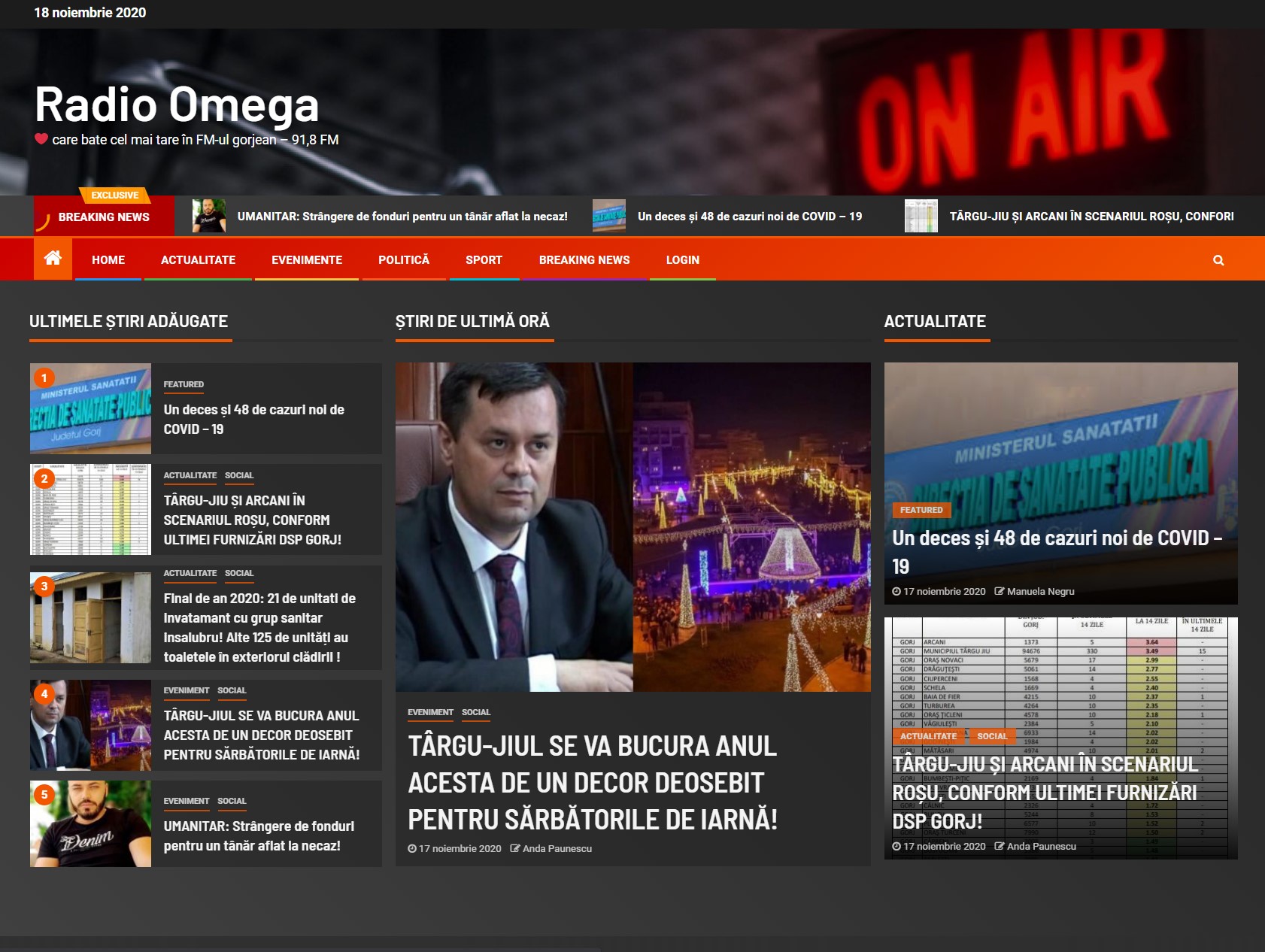1265x952 pixels.
Task: Open list article TÂRGU-JIUL SE VA BUCURA
Action: (x=262, y=735)
